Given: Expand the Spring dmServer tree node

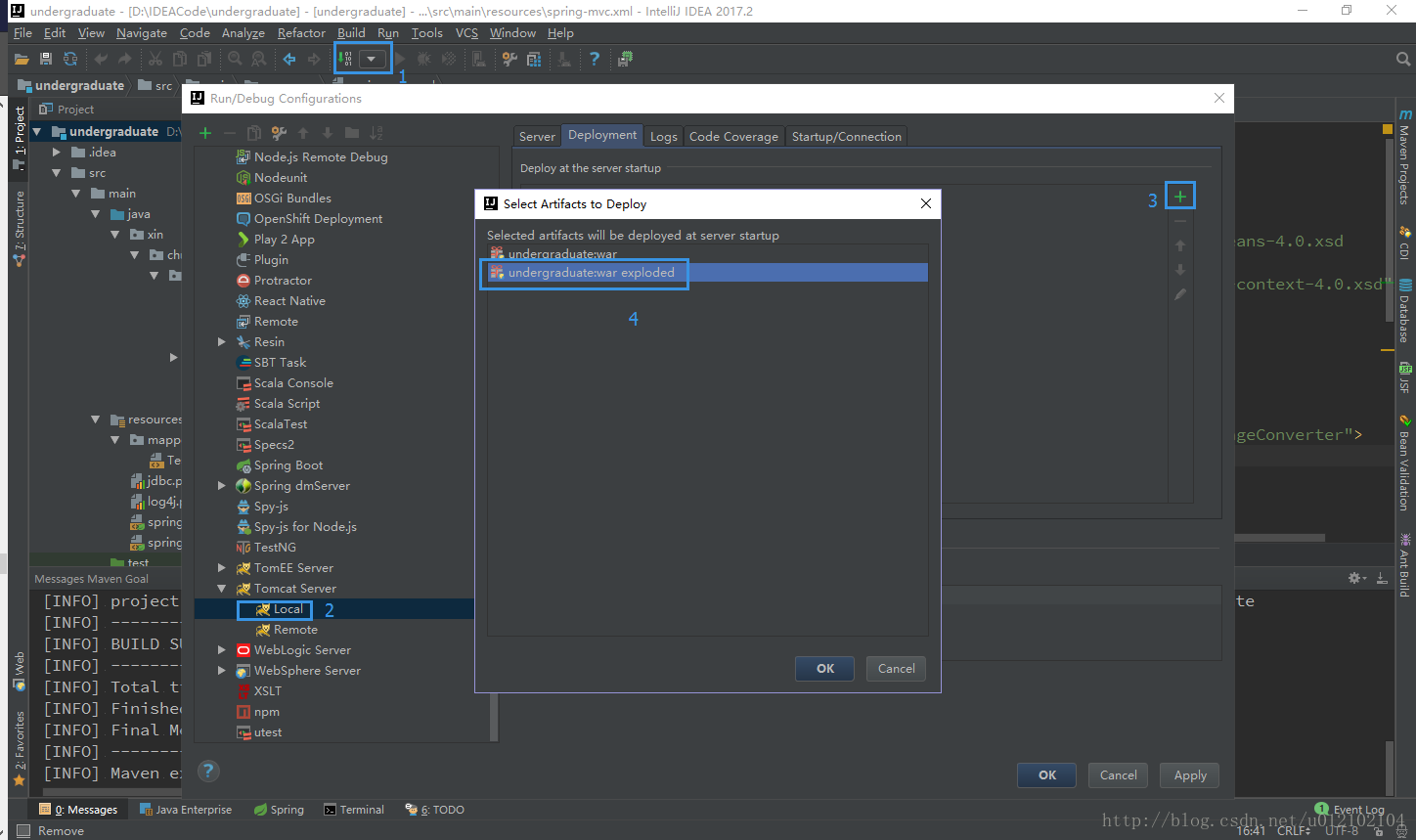Looking at the screenshot, I should pyautogui.click(x=222, y=486).
